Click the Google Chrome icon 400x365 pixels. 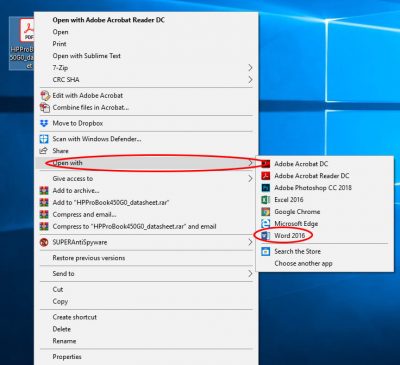[266, 212]
